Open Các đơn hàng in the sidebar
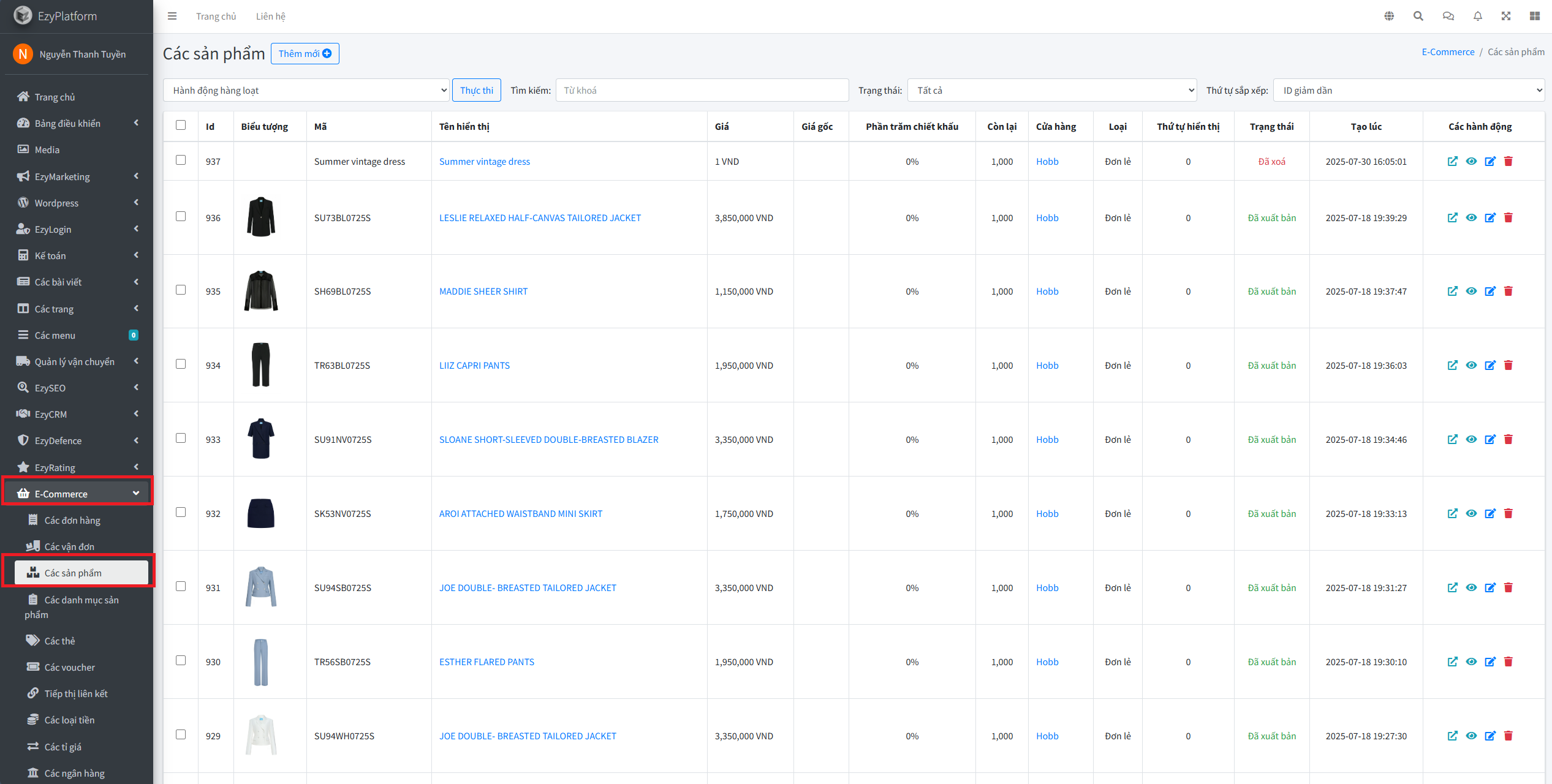 (x=72, y=520)
